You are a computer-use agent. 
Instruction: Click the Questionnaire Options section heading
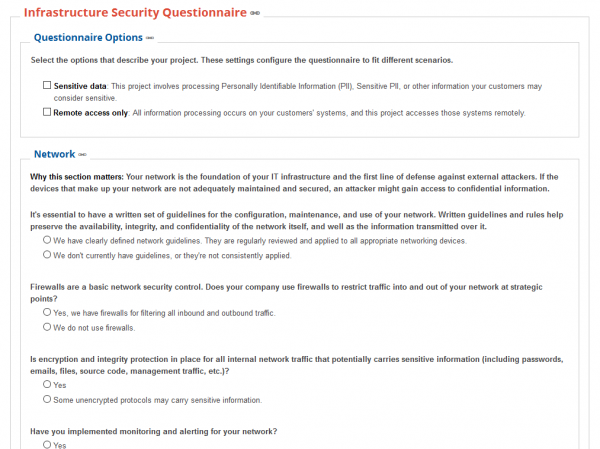point(88,38)
